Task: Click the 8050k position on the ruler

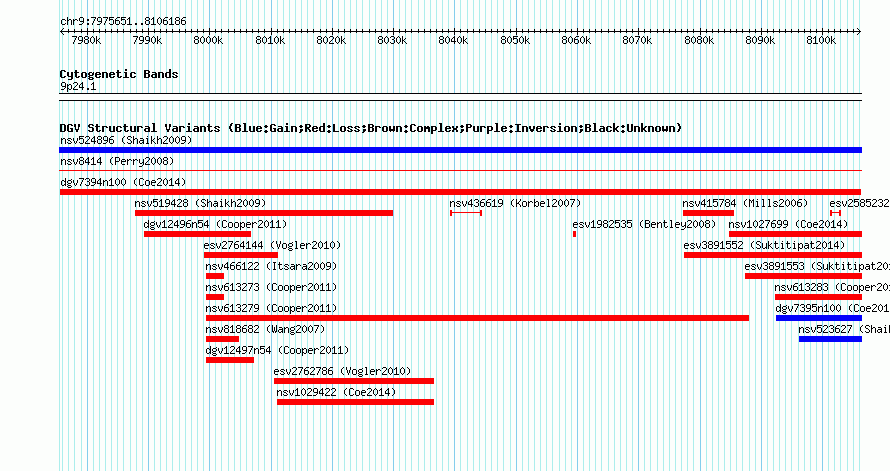Action: click(515, 40)
